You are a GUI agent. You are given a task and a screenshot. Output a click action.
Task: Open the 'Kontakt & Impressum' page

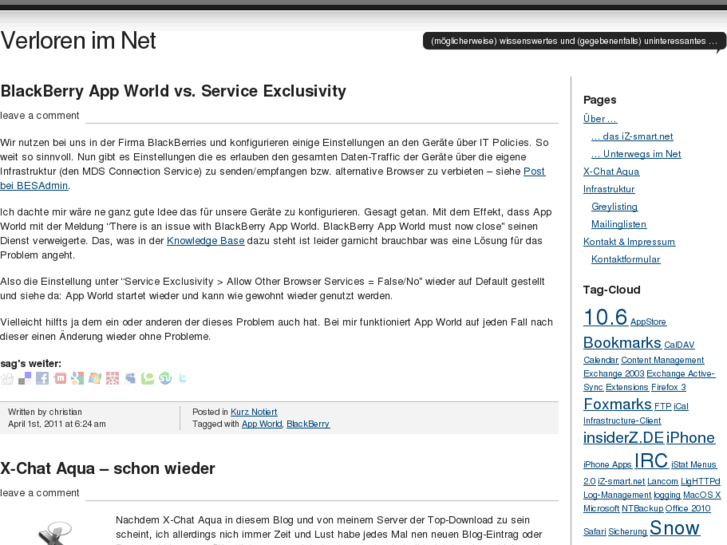click(629, 242)
